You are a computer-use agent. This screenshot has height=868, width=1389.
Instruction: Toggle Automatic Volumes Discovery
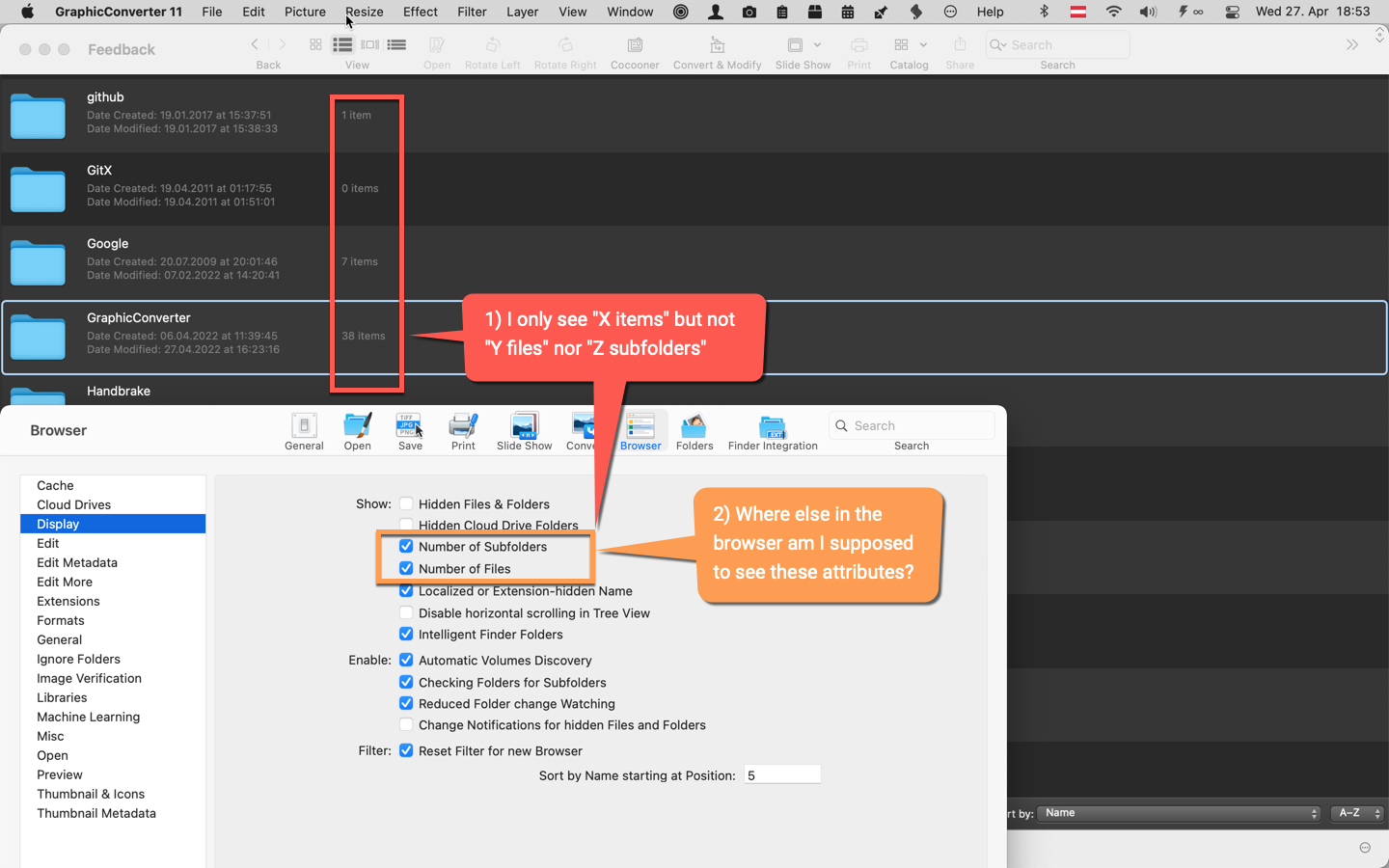point(406,660)
